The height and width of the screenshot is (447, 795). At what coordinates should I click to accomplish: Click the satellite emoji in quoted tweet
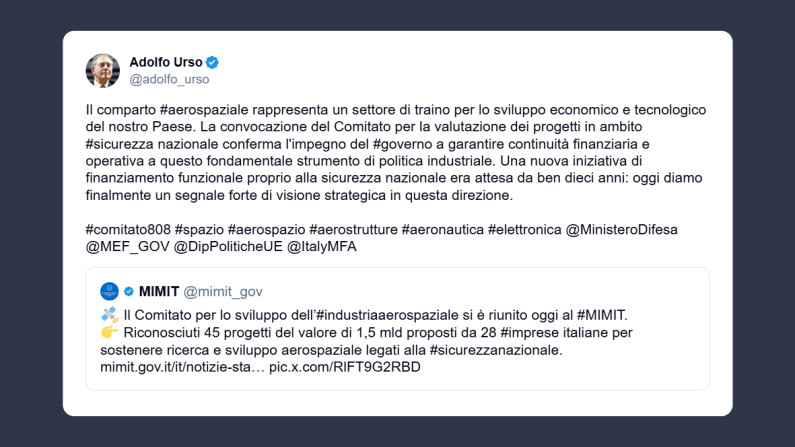(109, 315)
